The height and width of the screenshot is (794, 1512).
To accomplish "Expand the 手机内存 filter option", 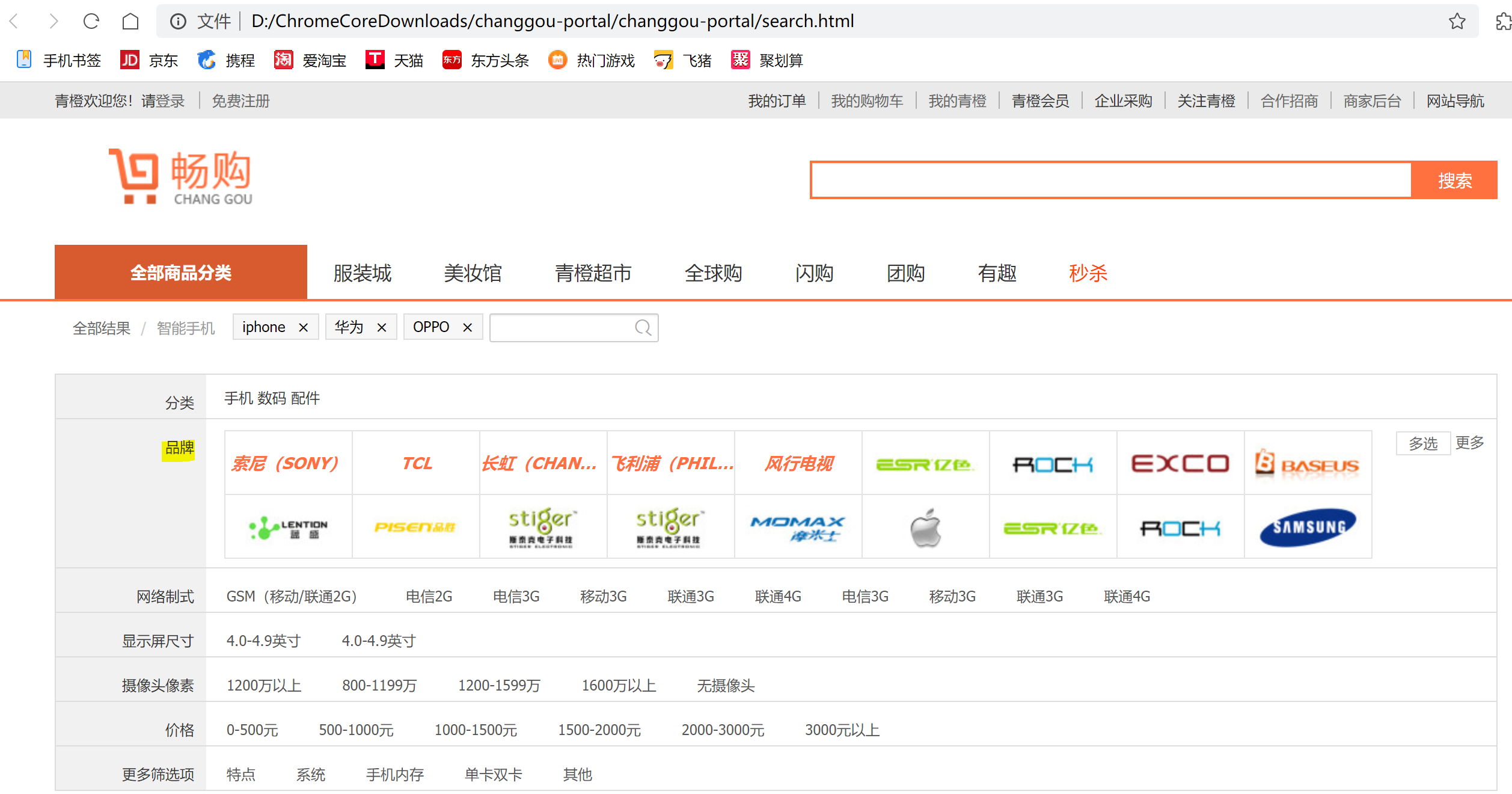I will click(x=395, y=774).
